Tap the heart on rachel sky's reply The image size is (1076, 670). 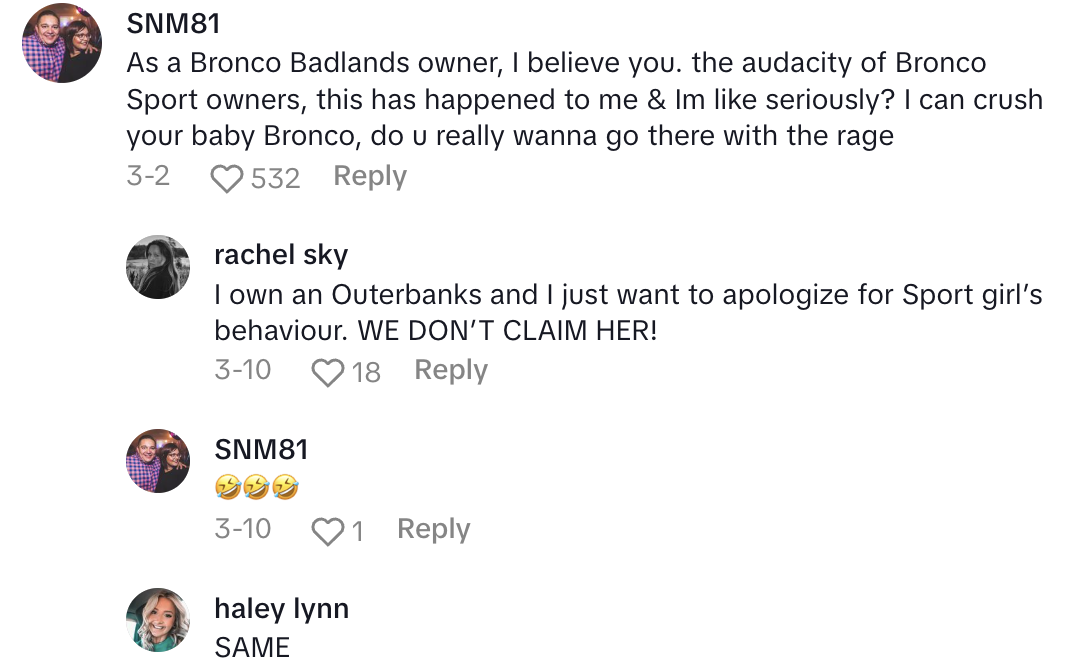[328, 372]
